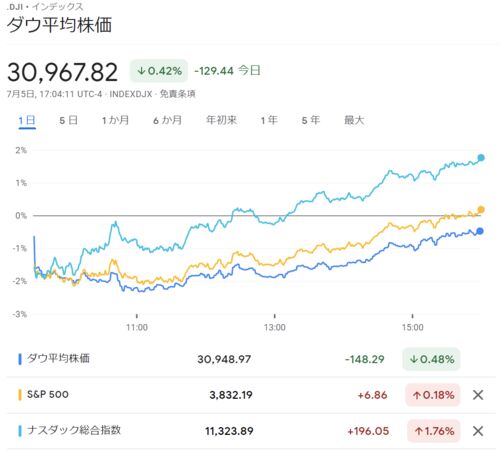Select the 1年 time range tab
Image resolution: width=500 pixels, height=451 pixels.
point(269,120)
